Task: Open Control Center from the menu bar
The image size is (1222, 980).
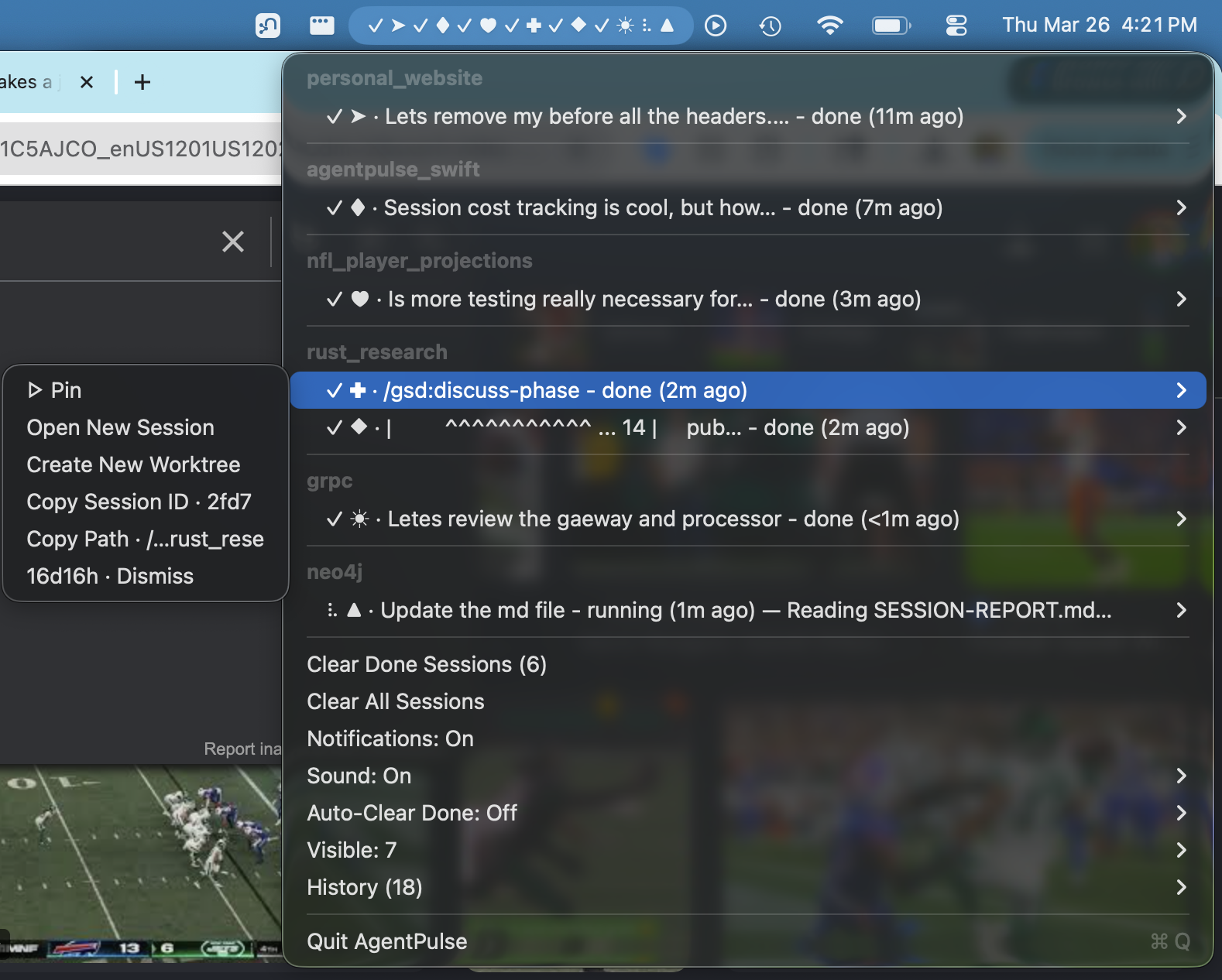Action: coord(956,26)
